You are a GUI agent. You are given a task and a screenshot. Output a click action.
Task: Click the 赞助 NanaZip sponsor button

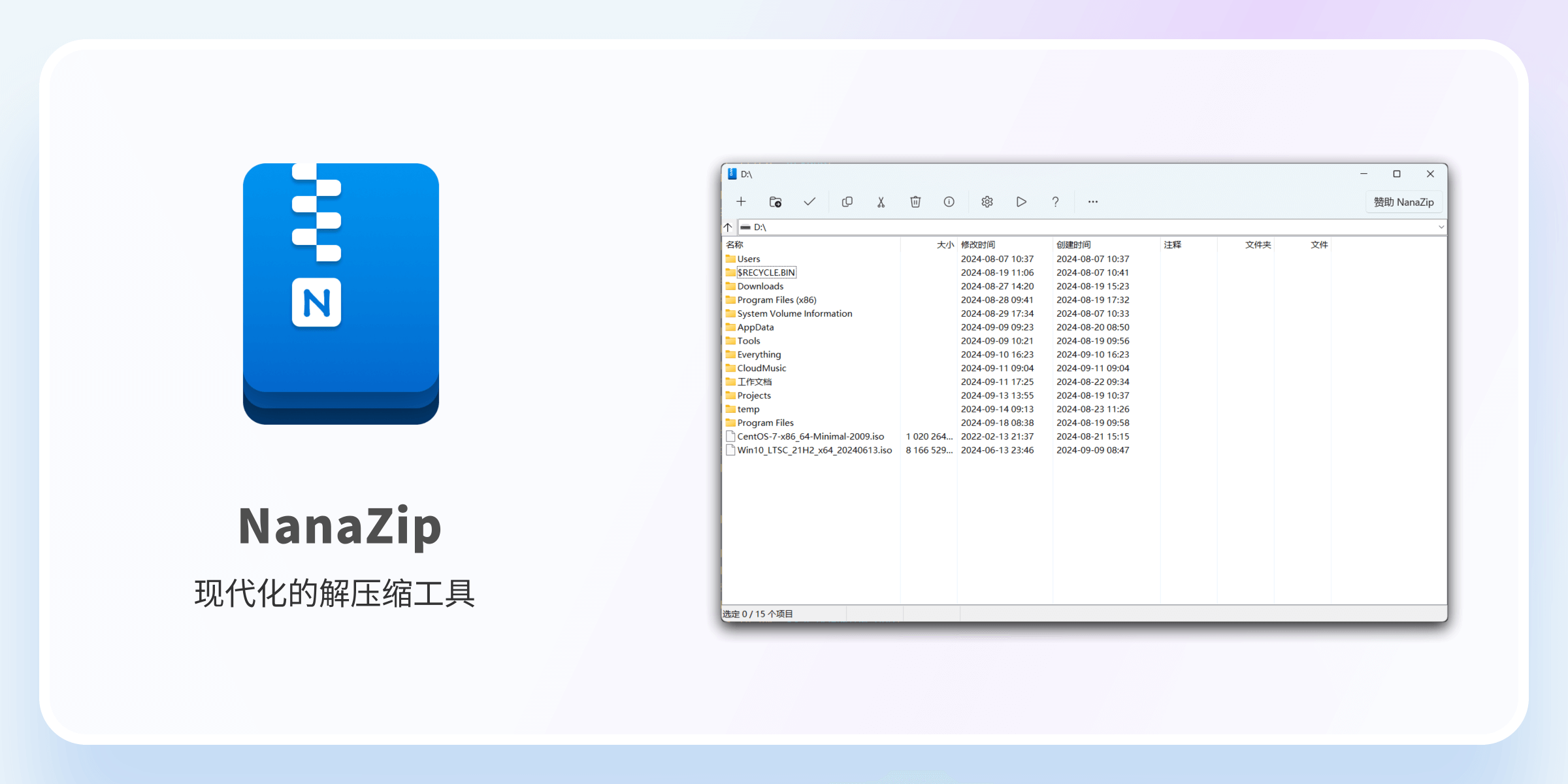(x=1403, y=202)
